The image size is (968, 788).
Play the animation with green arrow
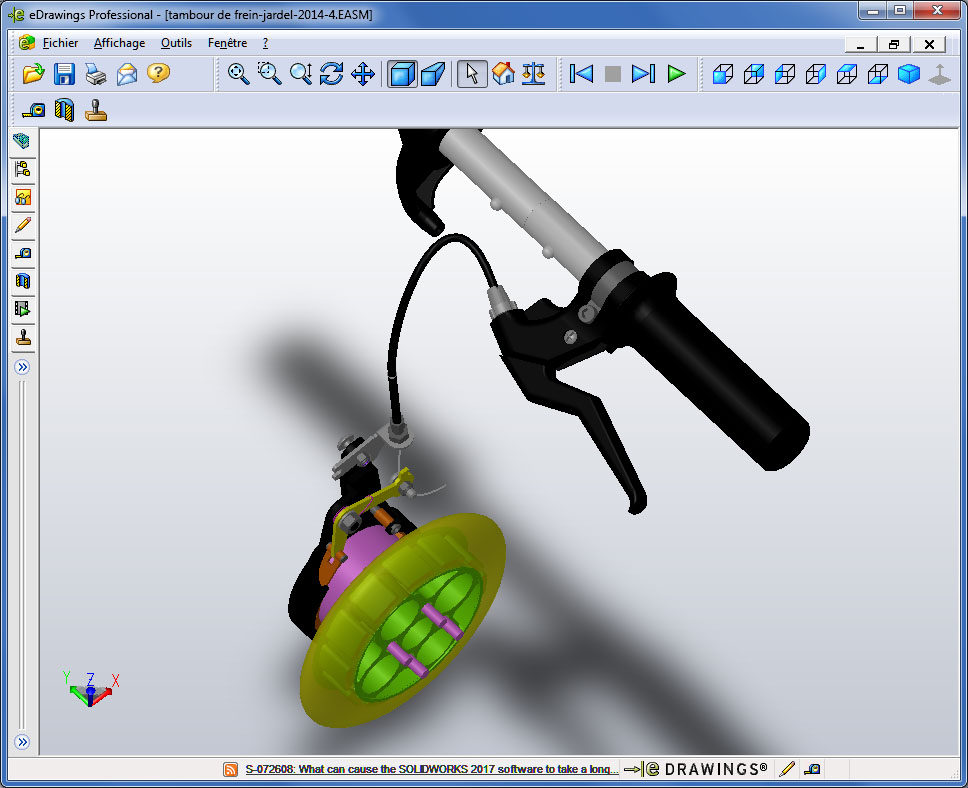coord(677,73)
